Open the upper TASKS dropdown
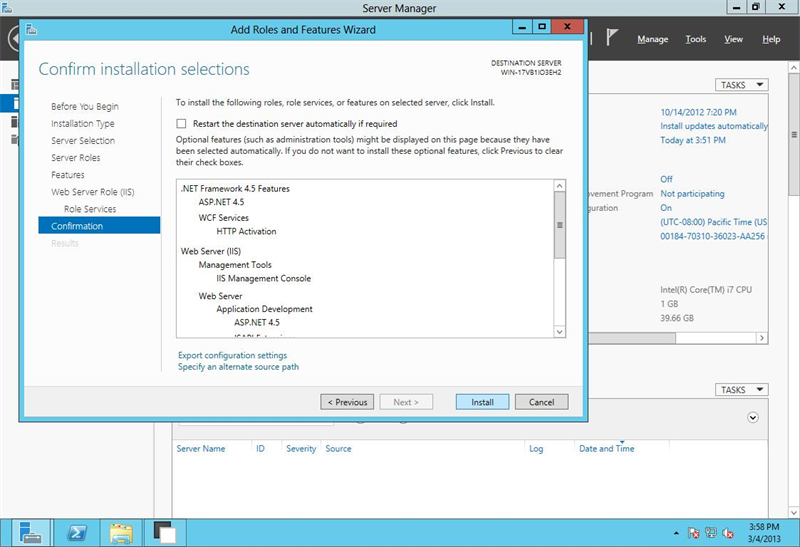Screen dimensions: 800x547 point(741,85)
